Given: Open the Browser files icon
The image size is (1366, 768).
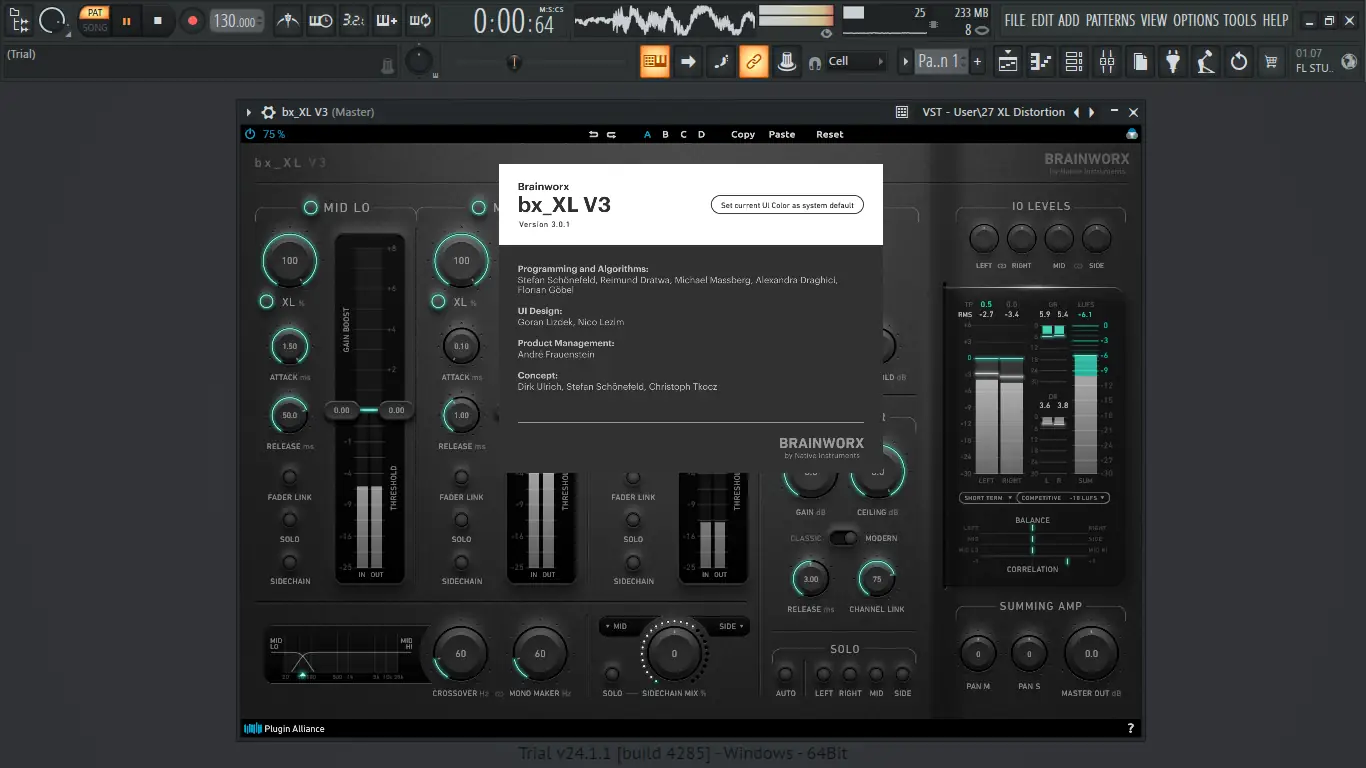Looking at the screenshot, I should click(1140, 62).
